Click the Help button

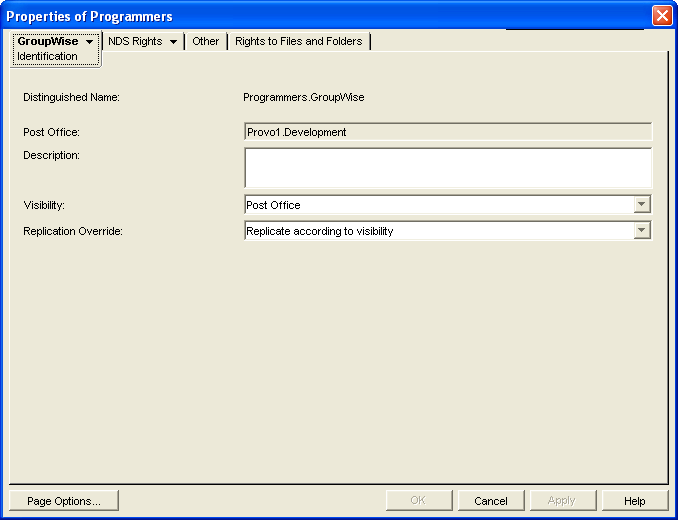coord(635,501)
